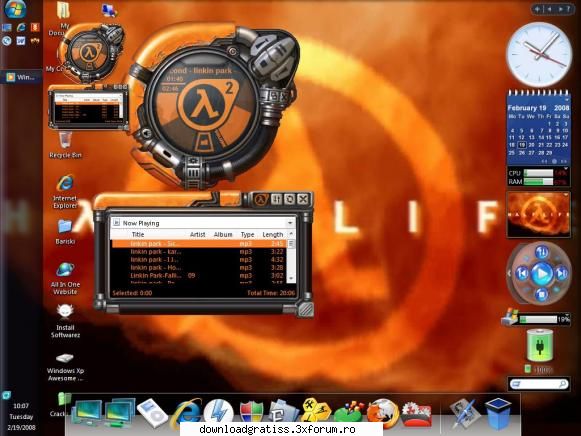The image size is (581, 436).
Task: Open the Recycle Bin desktop icon
Action: pos(65,140)
